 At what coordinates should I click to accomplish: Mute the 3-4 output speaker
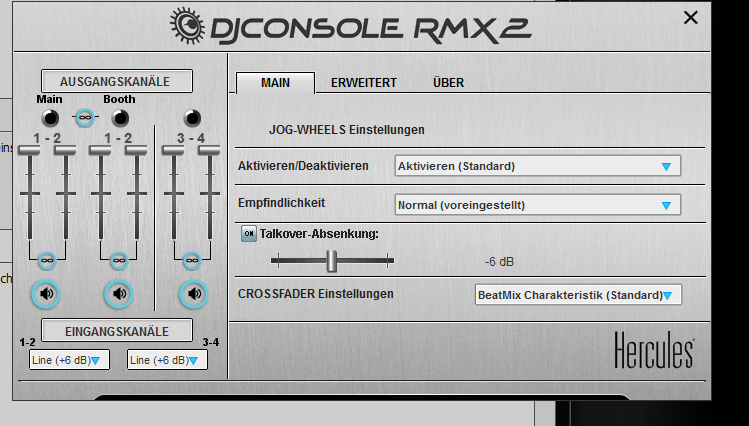[x=194, y=294]
